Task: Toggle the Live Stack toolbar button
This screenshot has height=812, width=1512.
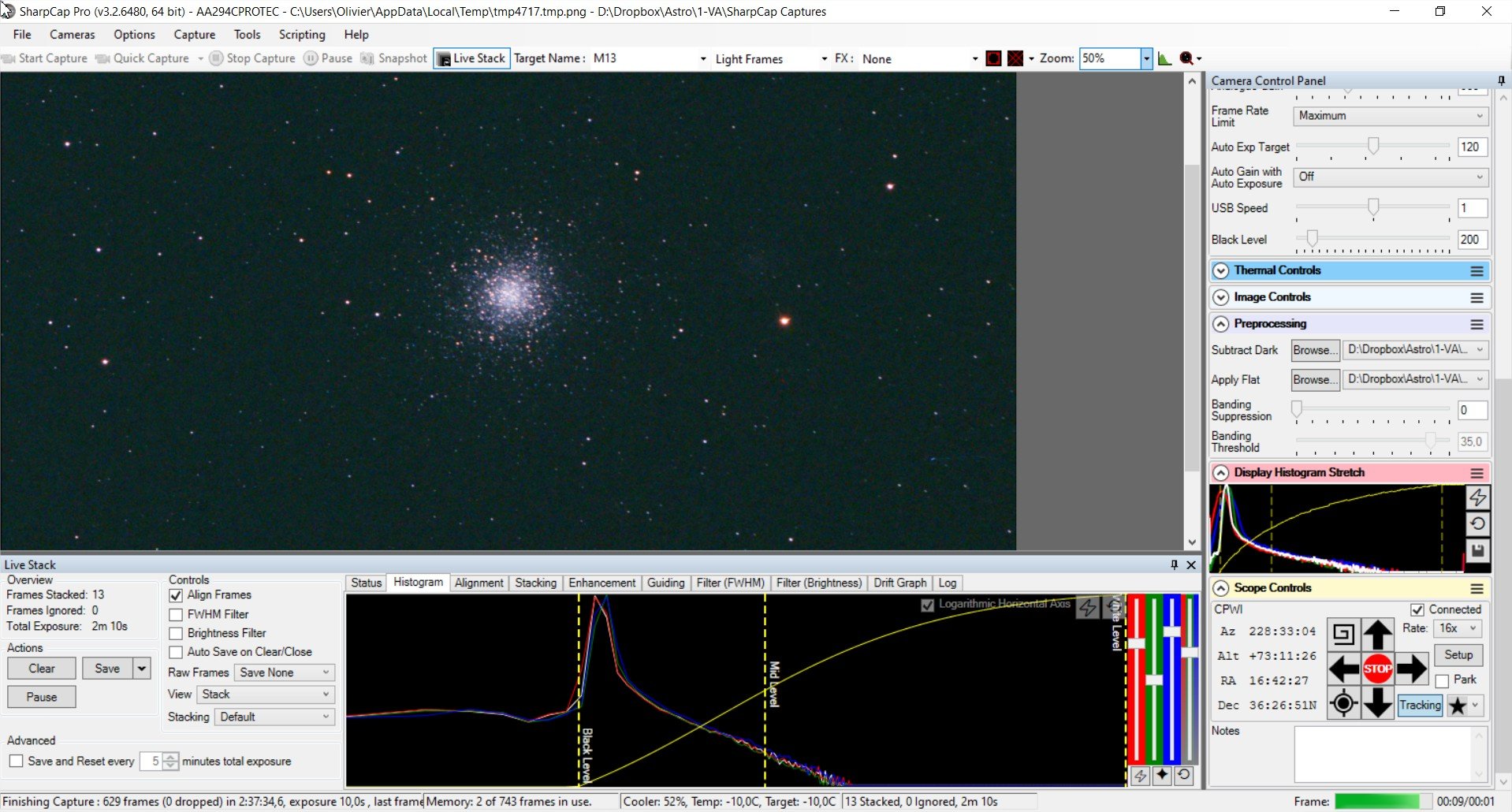Action: pos(471,58)
